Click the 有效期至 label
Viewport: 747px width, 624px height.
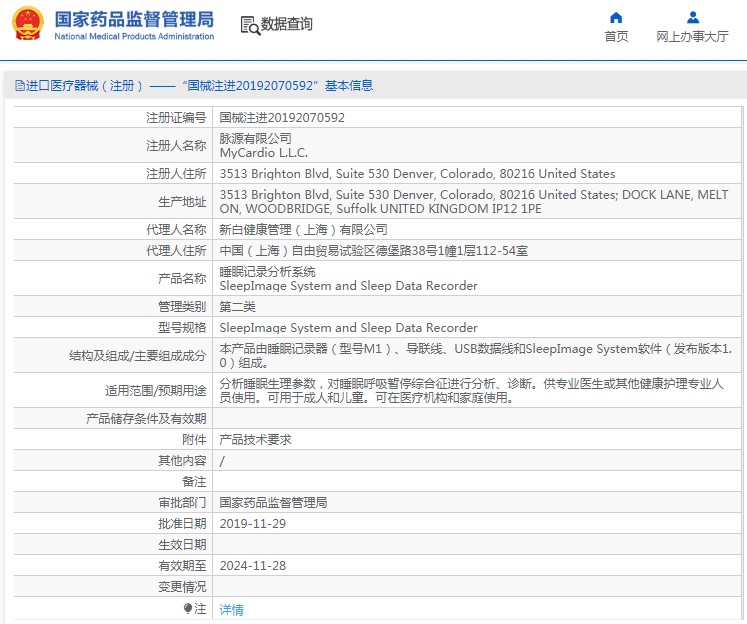click(182, 566)
